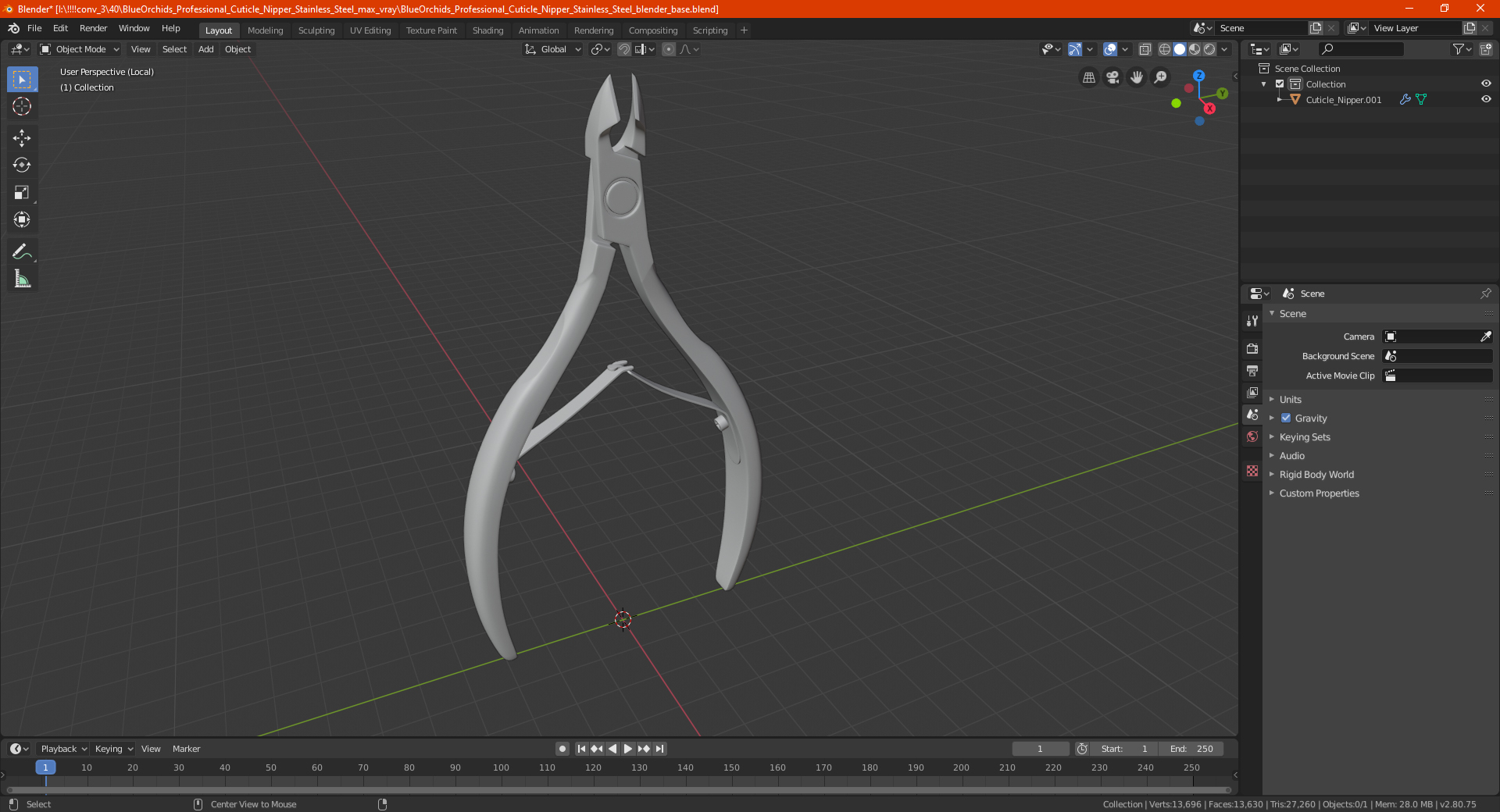Viewport: 1500px width, 812px height.
Task: Open the pivot point dropdown
Action: pos(600,49)
